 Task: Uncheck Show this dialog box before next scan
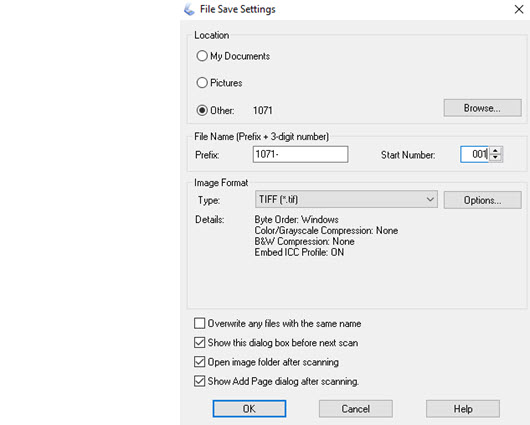point(199,343)
